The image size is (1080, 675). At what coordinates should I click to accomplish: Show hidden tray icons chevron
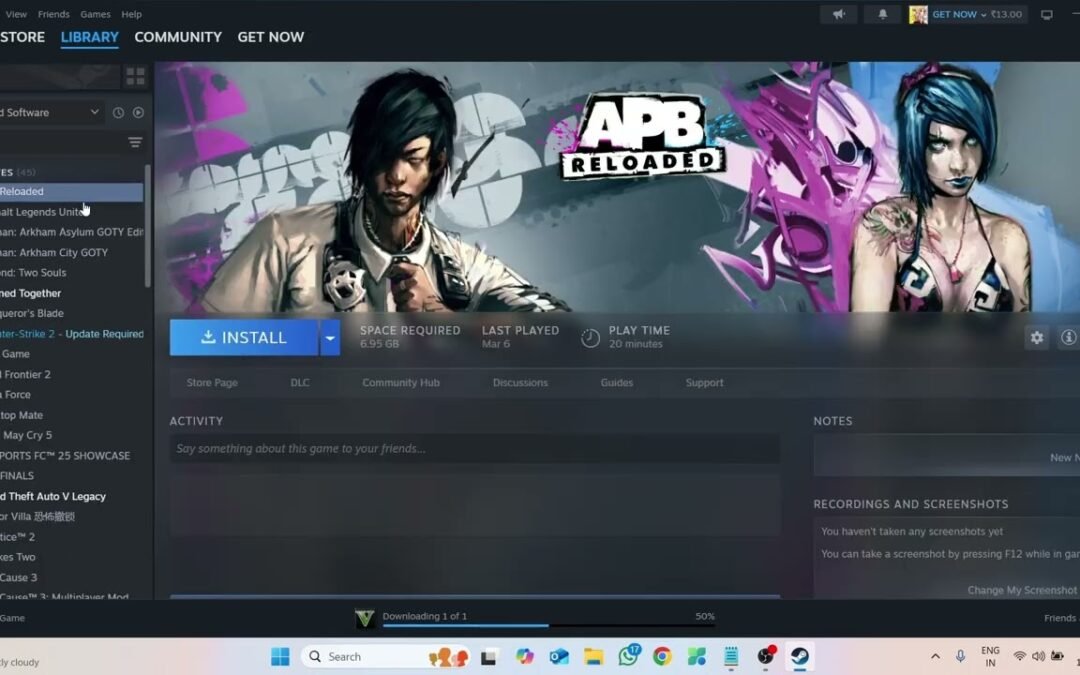[x=935, y=656]
